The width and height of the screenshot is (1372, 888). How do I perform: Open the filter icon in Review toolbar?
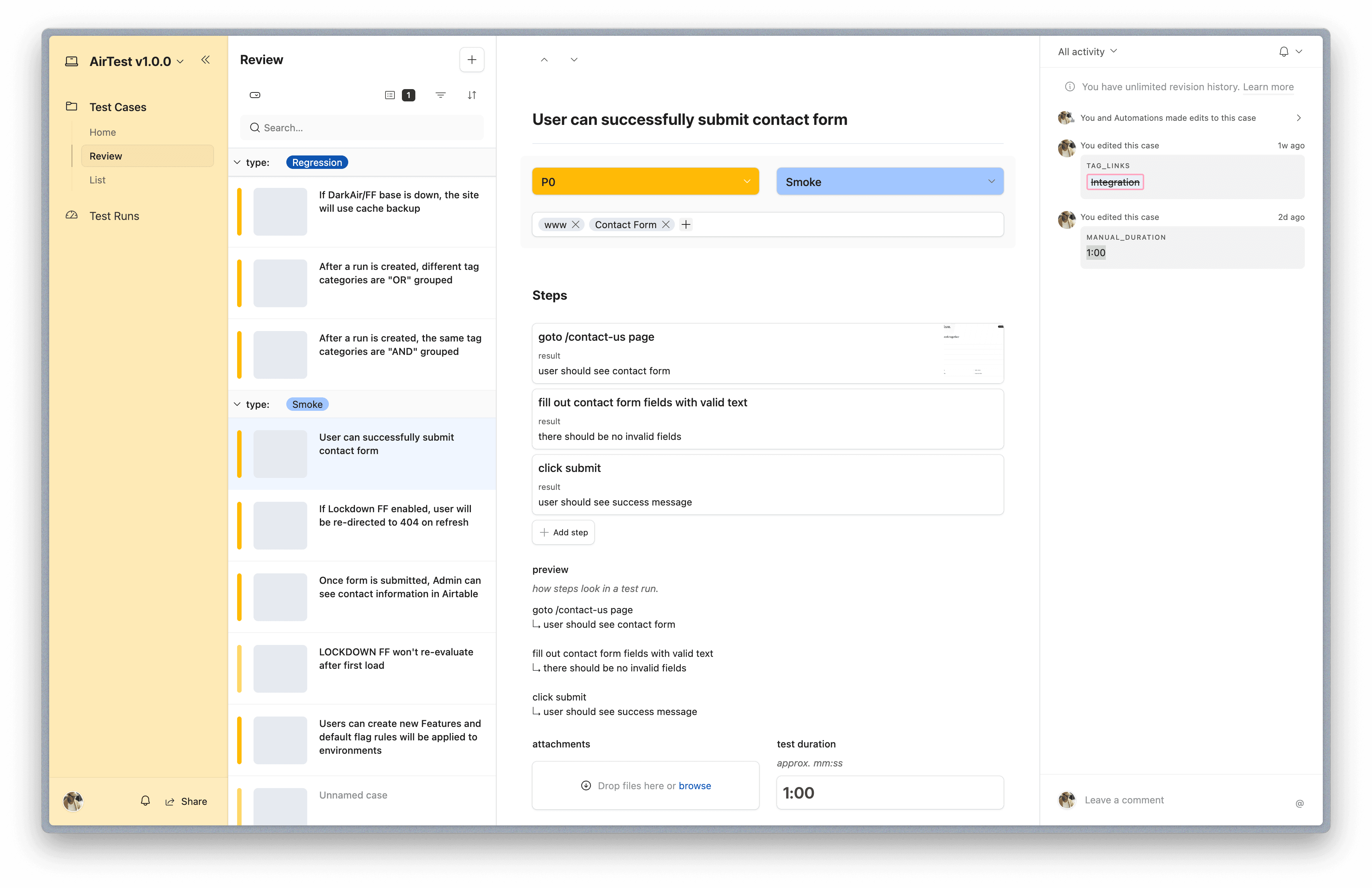click(440, 95)
